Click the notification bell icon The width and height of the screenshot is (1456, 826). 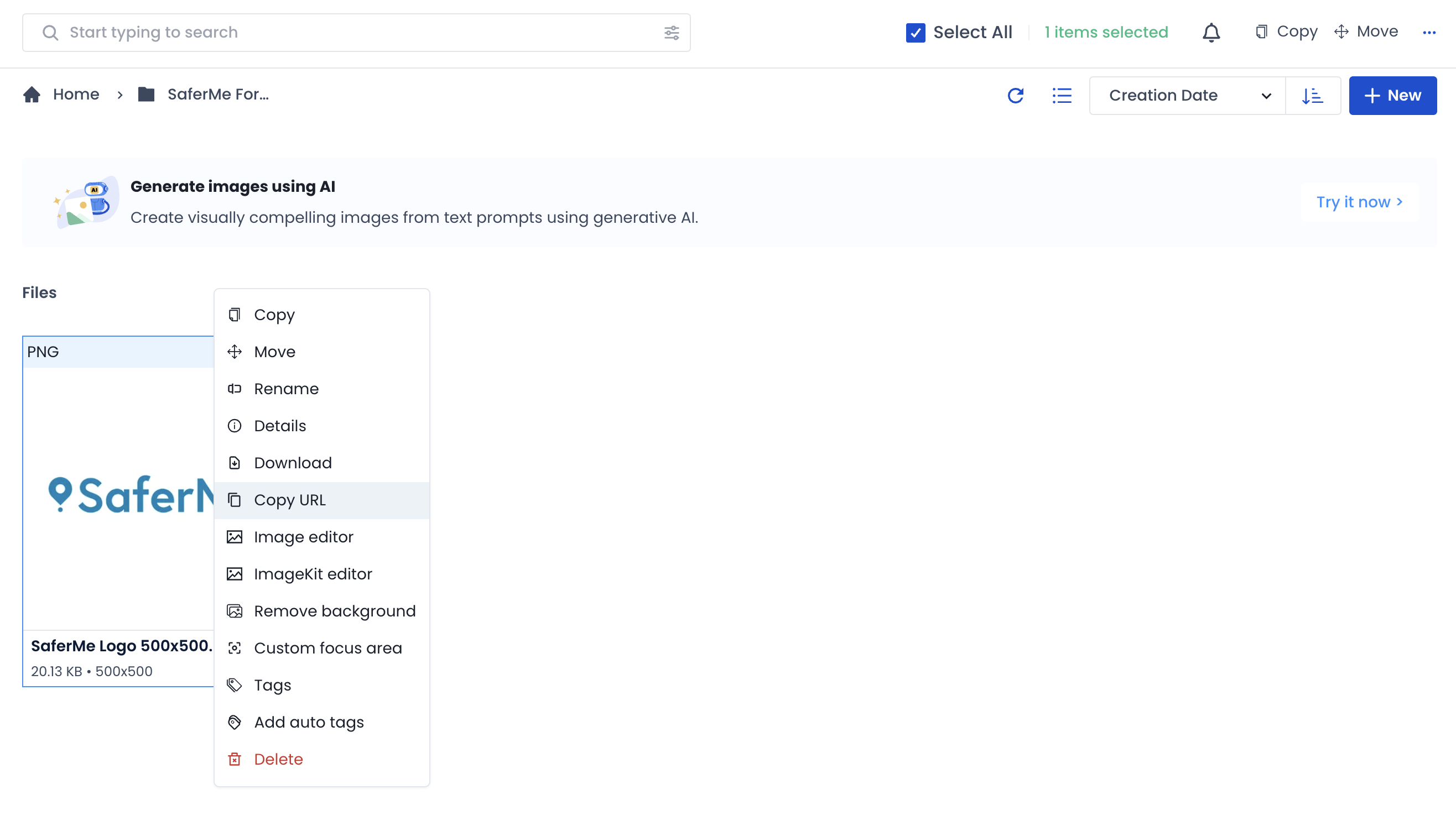(1211, 32)
